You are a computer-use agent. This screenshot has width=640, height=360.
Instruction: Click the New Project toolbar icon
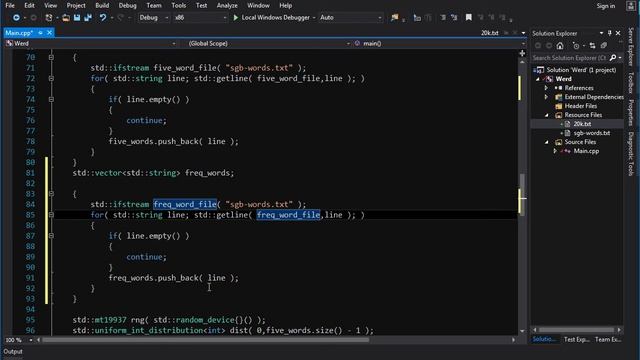49,18
